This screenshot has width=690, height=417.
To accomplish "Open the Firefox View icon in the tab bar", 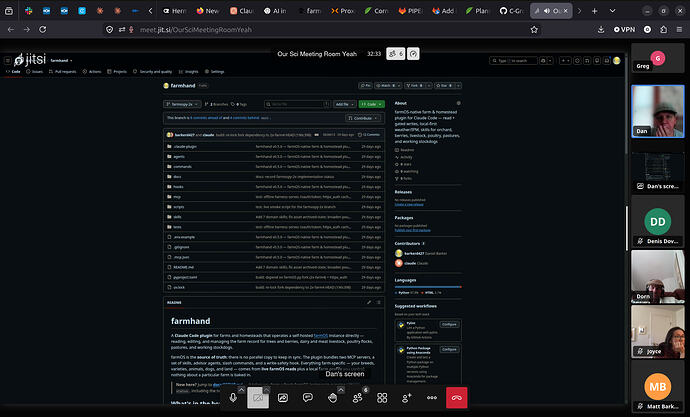I will [x=9, y=11].
